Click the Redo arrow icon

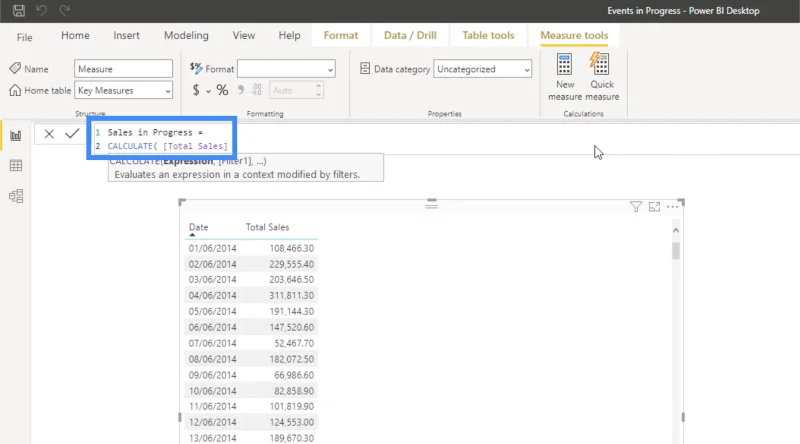coord(64,10)
